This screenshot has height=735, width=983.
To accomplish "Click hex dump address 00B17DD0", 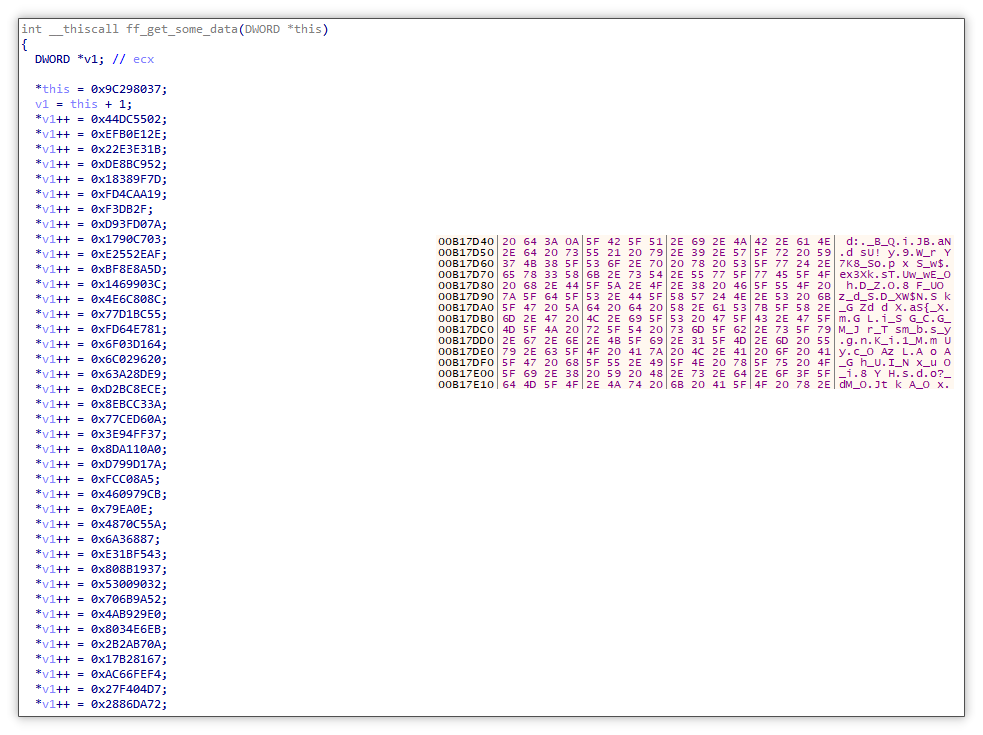I will (x=466, y=341).
